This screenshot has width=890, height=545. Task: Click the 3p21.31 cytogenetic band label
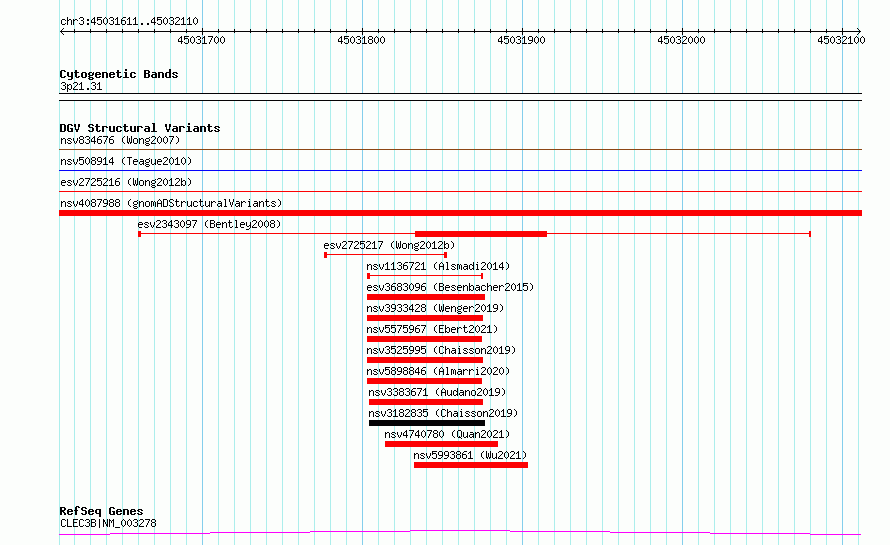click(81, 87)
